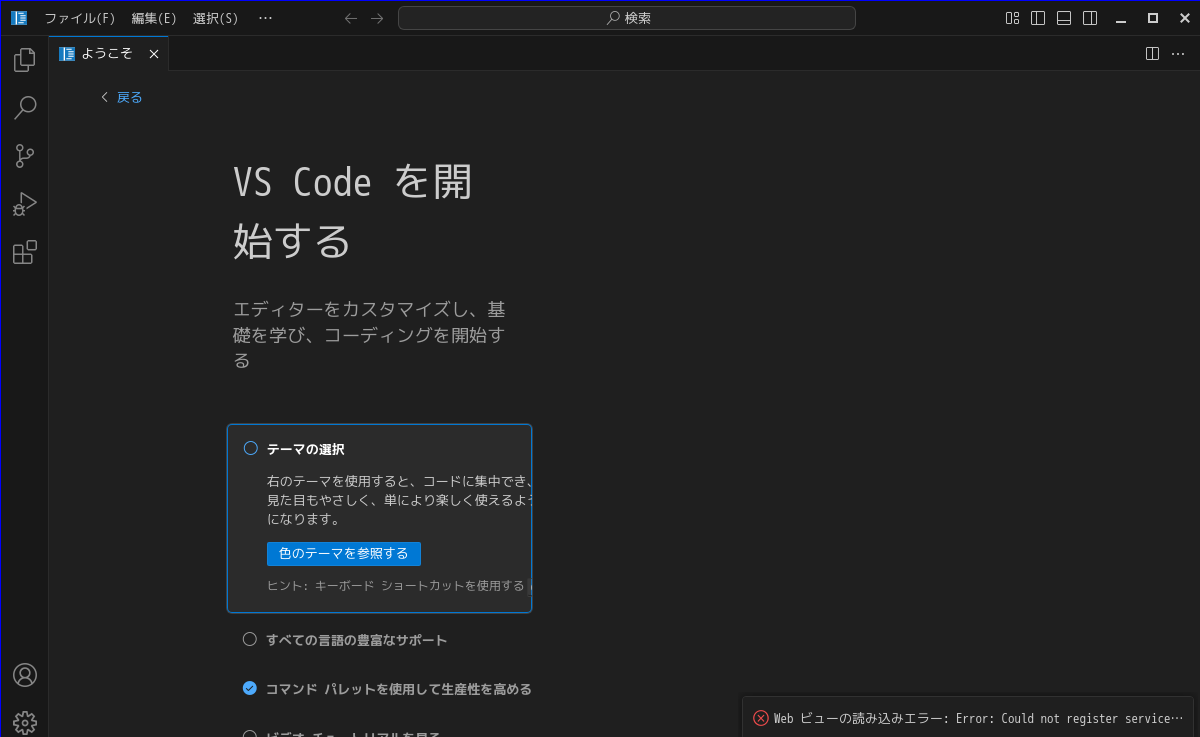Click the 検索 command center box
Screen dimensions: 1200x737
point(627,18)
